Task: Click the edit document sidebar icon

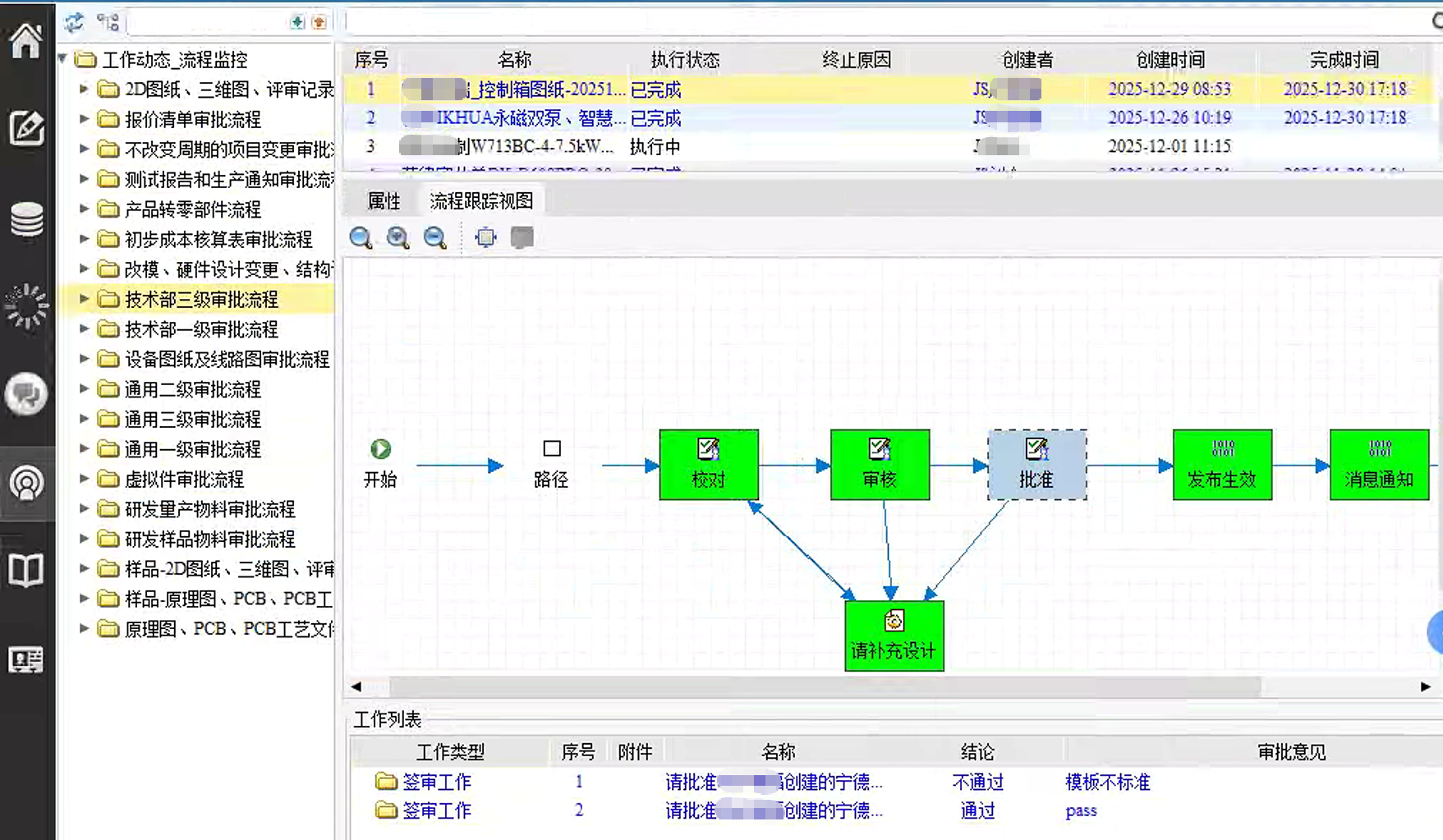Action: coord(26,128)
